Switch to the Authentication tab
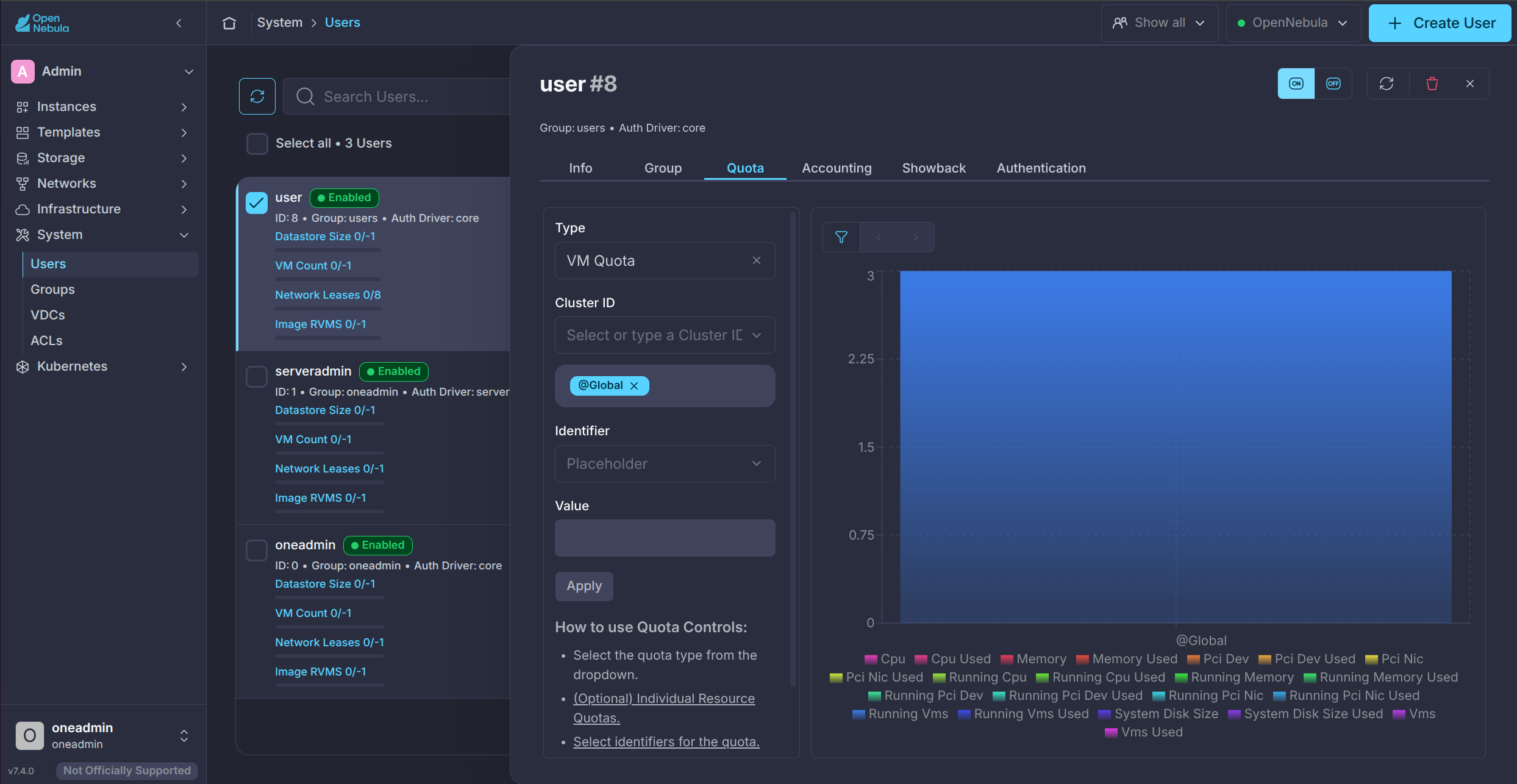 [x=1041, y=168]
